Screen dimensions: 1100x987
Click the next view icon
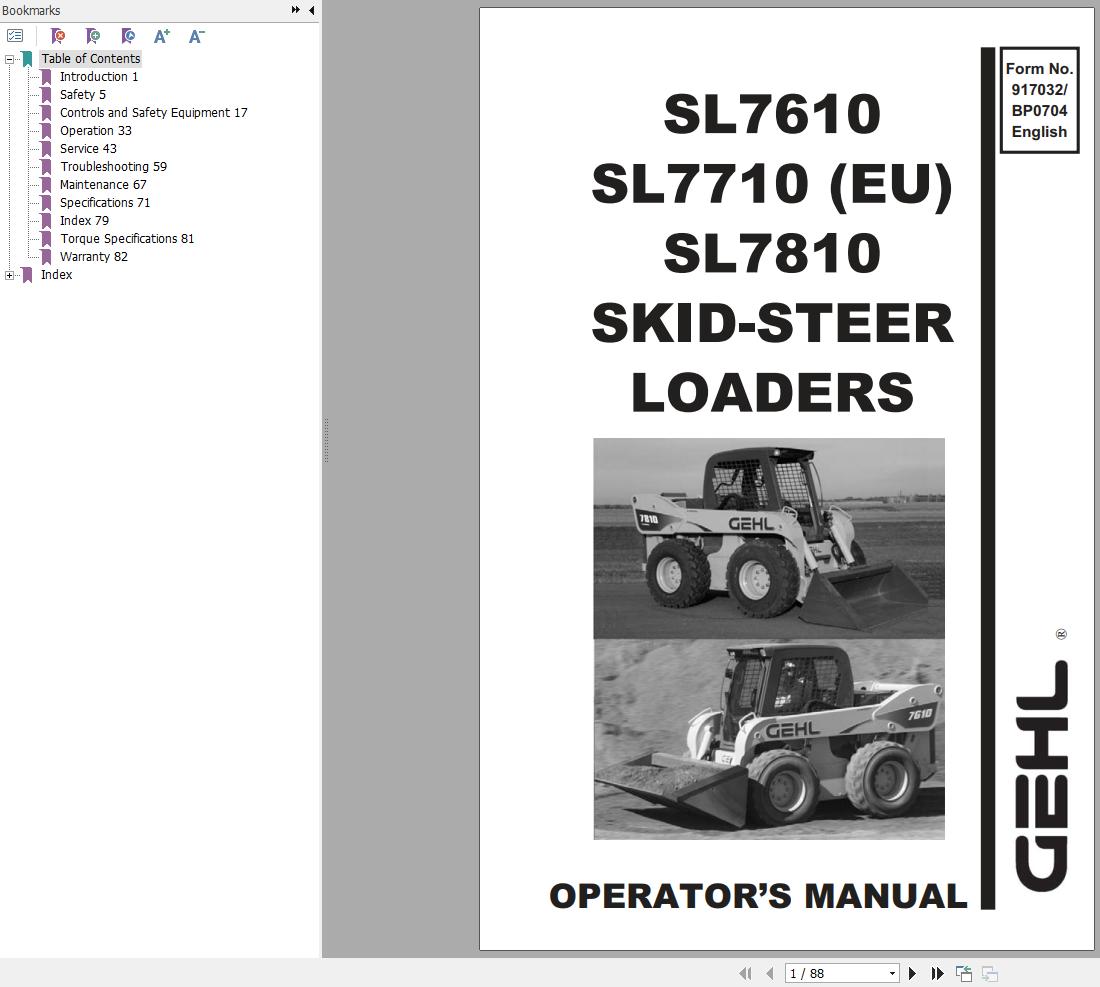[x=988, y=972]
